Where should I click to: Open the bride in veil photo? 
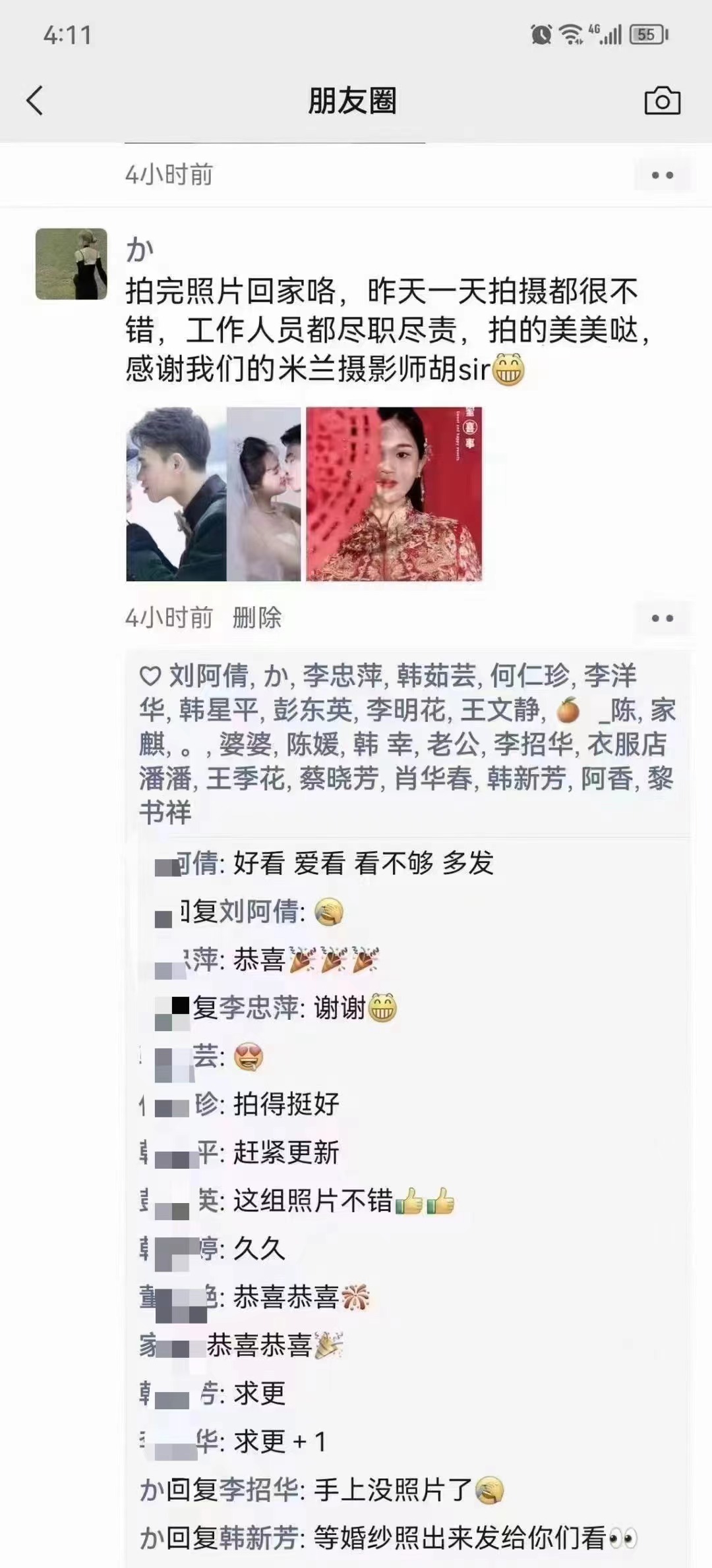264,494
